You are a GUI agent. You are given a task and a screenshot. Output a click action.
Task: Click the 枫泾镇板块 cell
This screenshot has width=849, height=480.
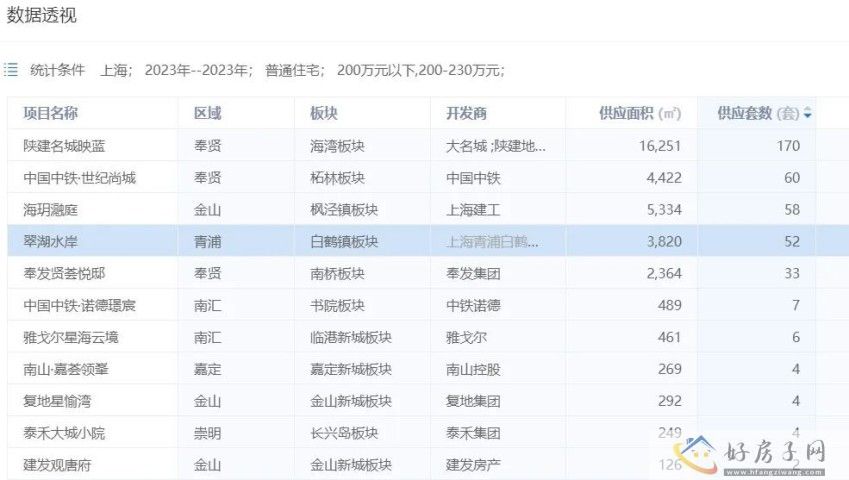344,209
